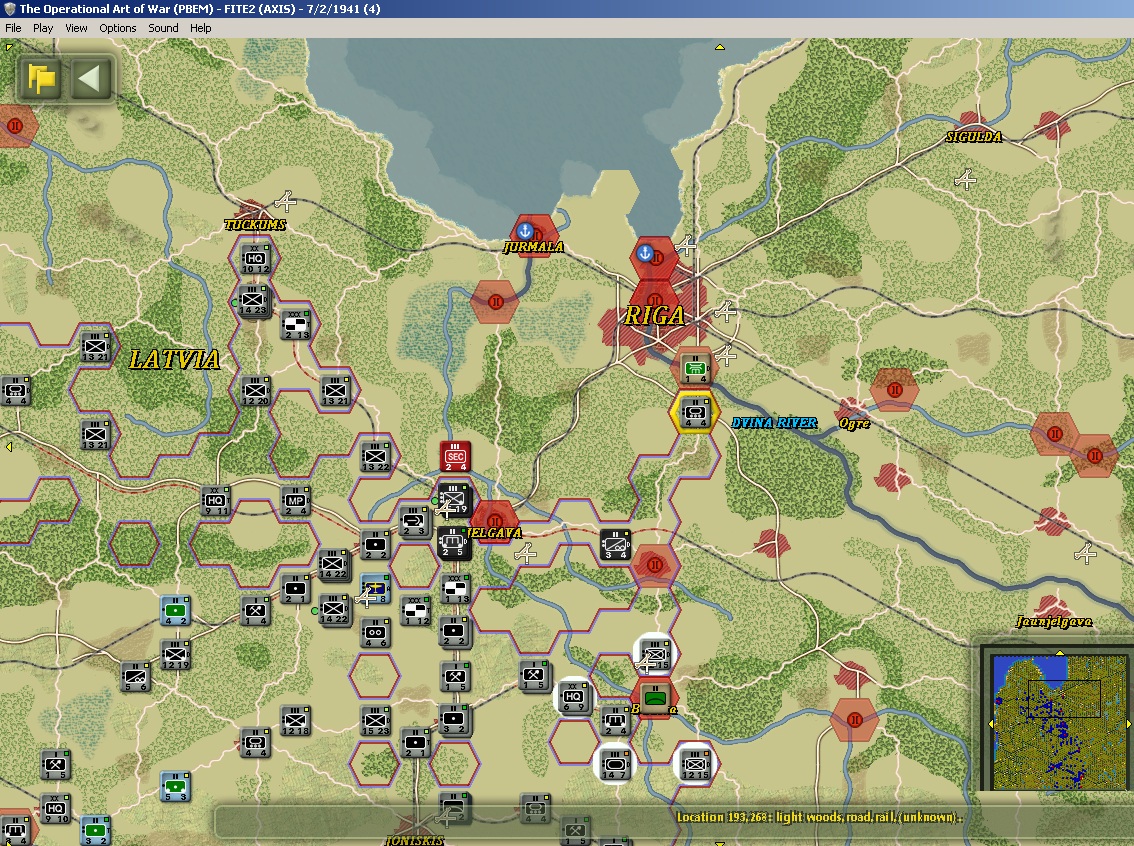The image size is (1134, 846).
Task: Select the black 3 4 unit
Action: [x=615, y=544]
